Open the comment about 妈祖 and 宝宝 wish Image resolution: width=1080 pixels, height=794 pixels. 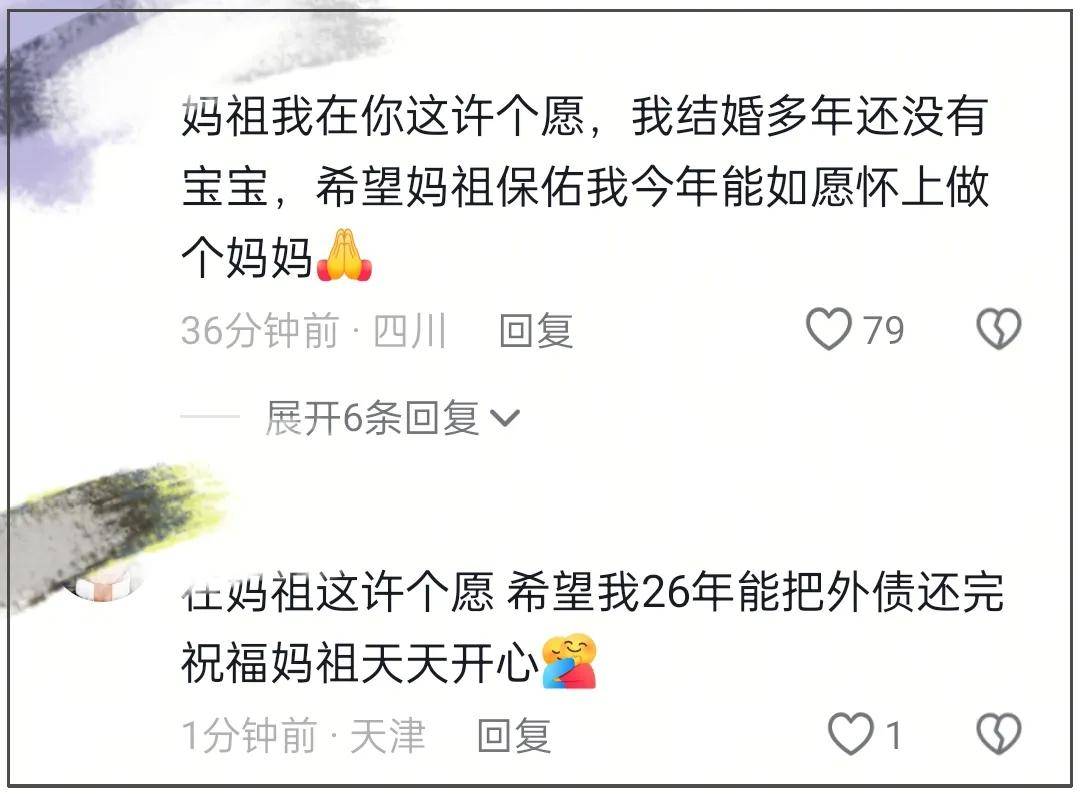pos(585,187)
